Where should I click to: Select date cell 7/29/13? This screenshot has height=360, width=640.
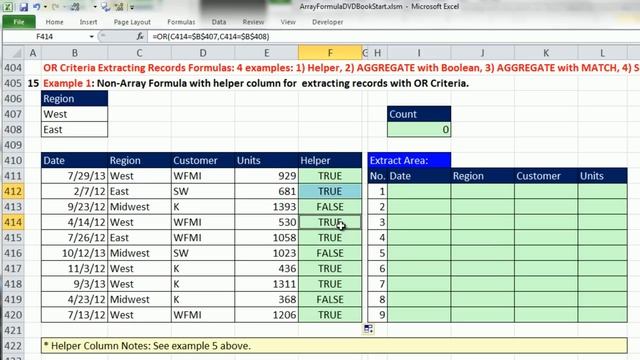click(74, 176)
